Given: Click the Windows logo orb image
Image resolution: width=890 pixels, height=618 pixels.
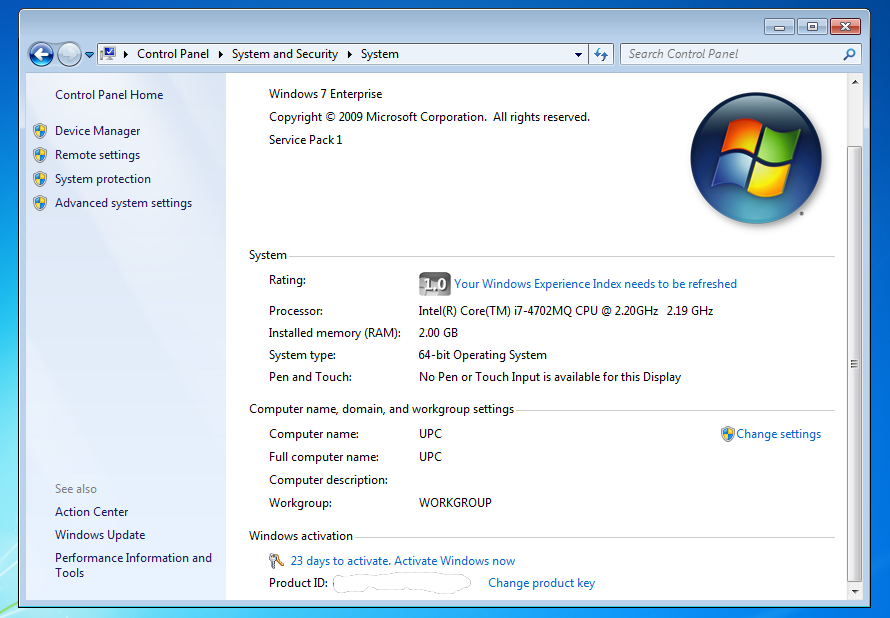Looking at the screenshot, I should click(756, 158).
